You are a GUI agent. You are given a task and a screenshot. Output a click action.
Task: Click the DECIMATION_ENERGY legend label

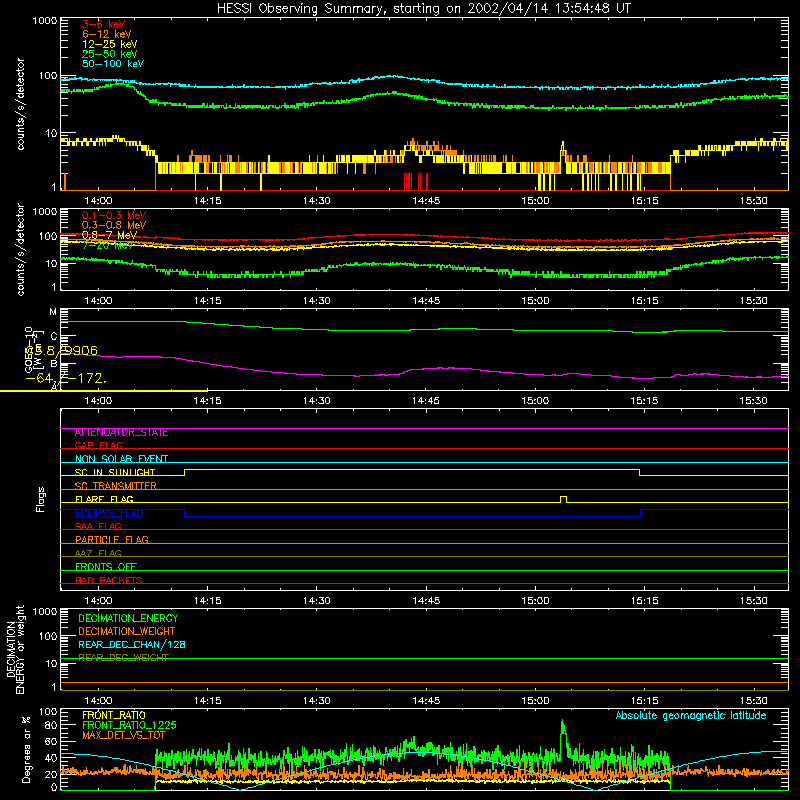(128, 618)
